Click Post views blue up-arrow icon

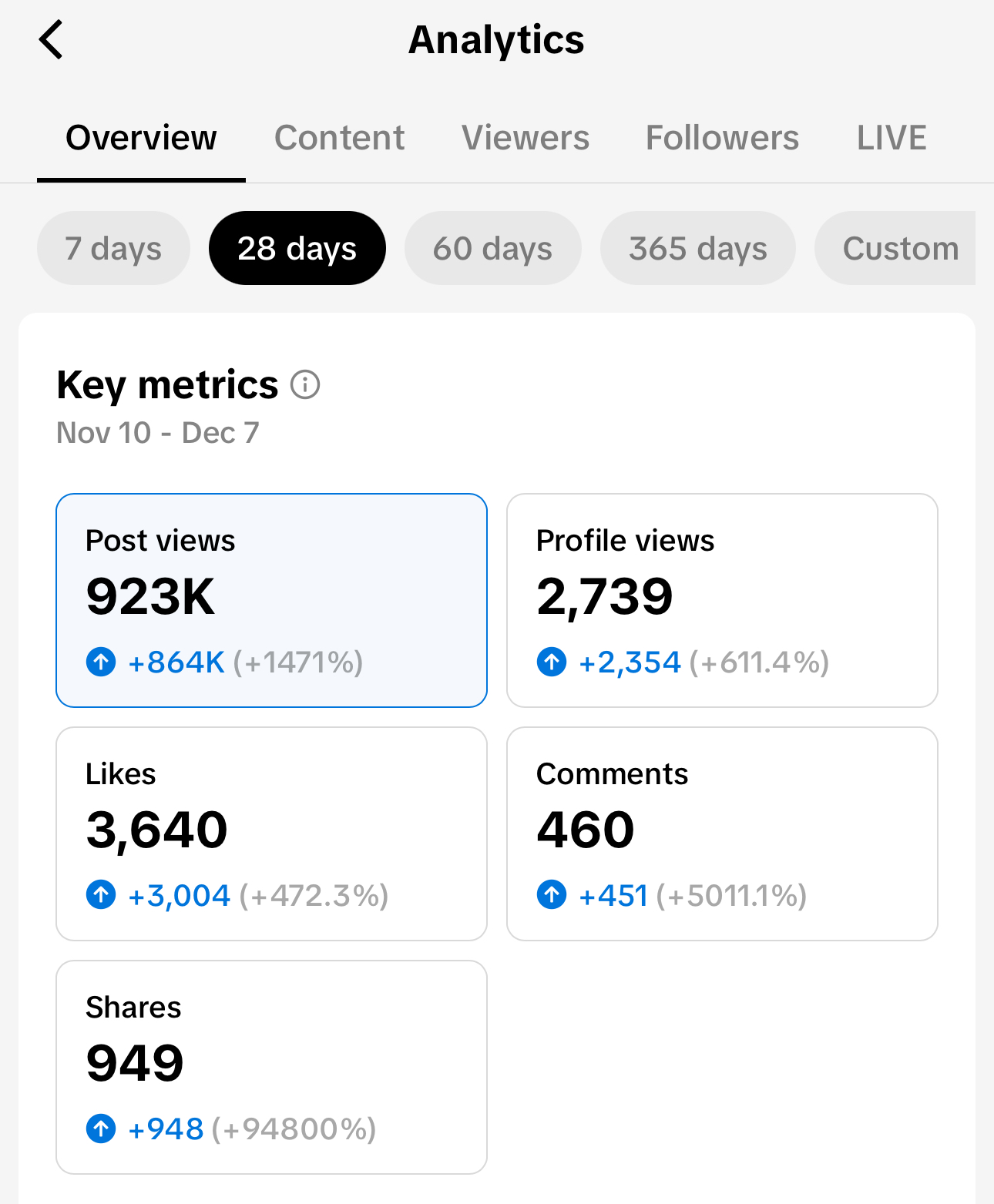click(101, 662)
